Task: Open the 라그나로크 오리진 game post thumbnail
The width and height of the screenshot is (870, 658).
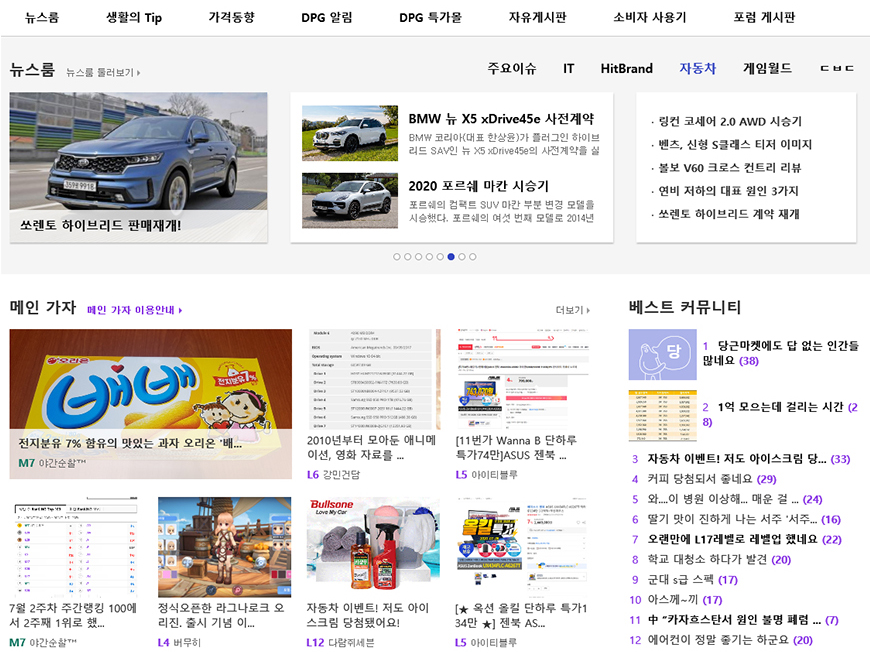Action: click(225, 547)
